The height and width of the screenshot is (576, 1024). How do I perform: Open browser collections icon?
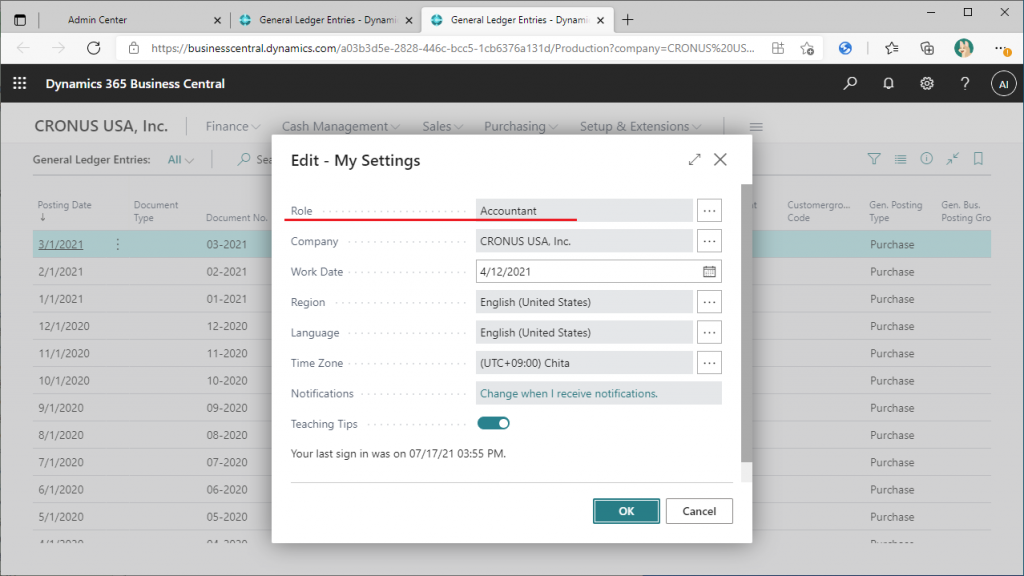click(927, 48)
